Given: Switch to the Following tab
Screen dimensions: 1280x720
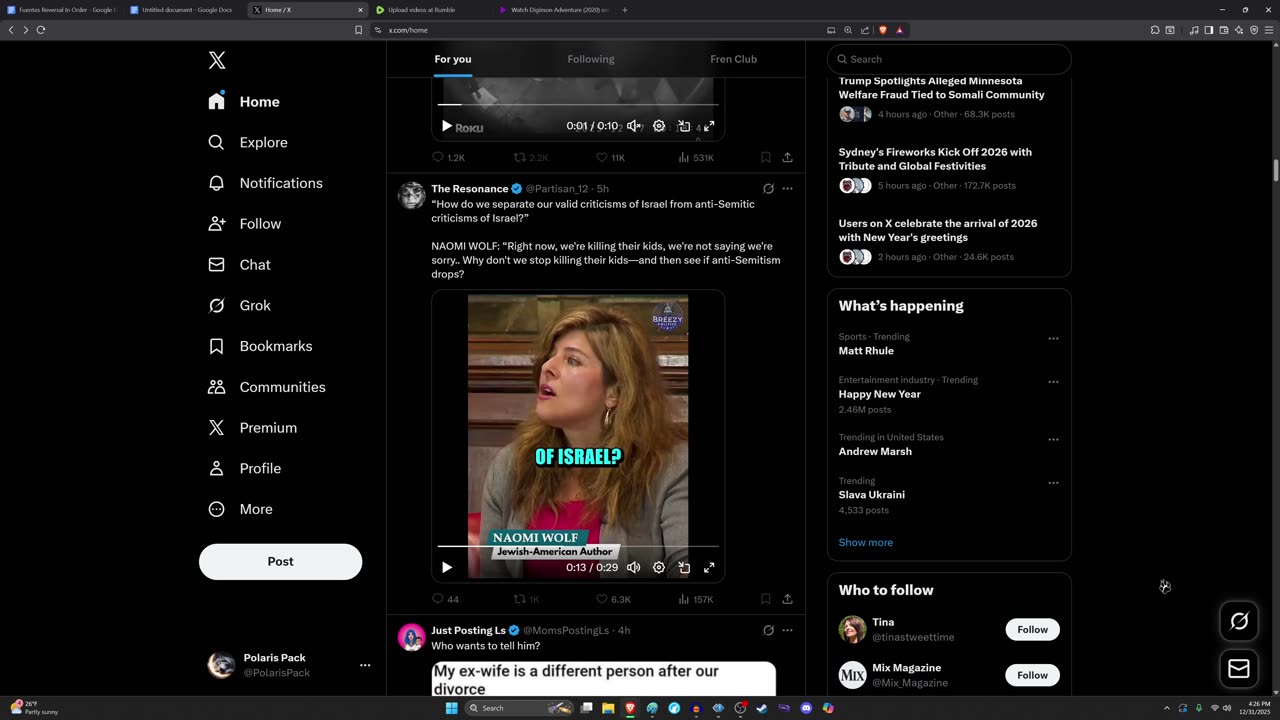Looking at the screenshot, I should (591, 59).
